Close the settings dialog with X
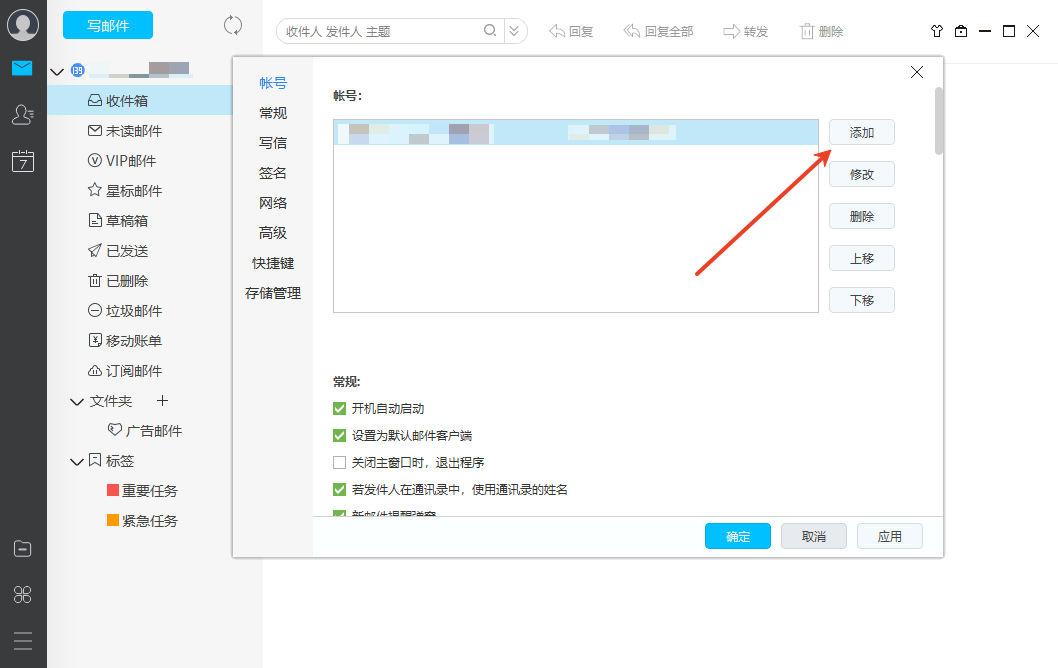 pyautogui.click(x=916, y=72)
